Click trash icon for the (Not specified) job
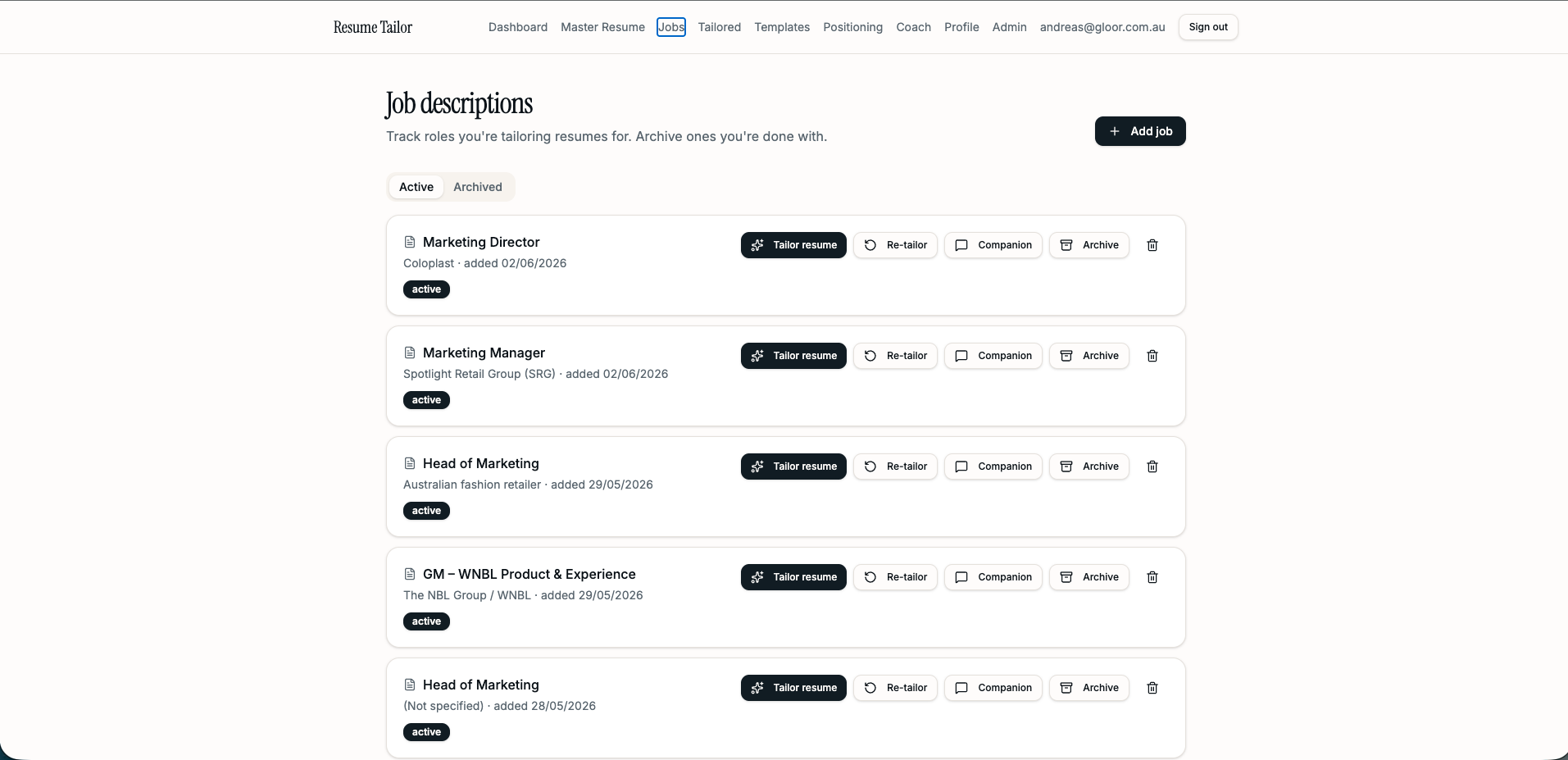This screenshot has width=1568, height=760. (1152, 688)
